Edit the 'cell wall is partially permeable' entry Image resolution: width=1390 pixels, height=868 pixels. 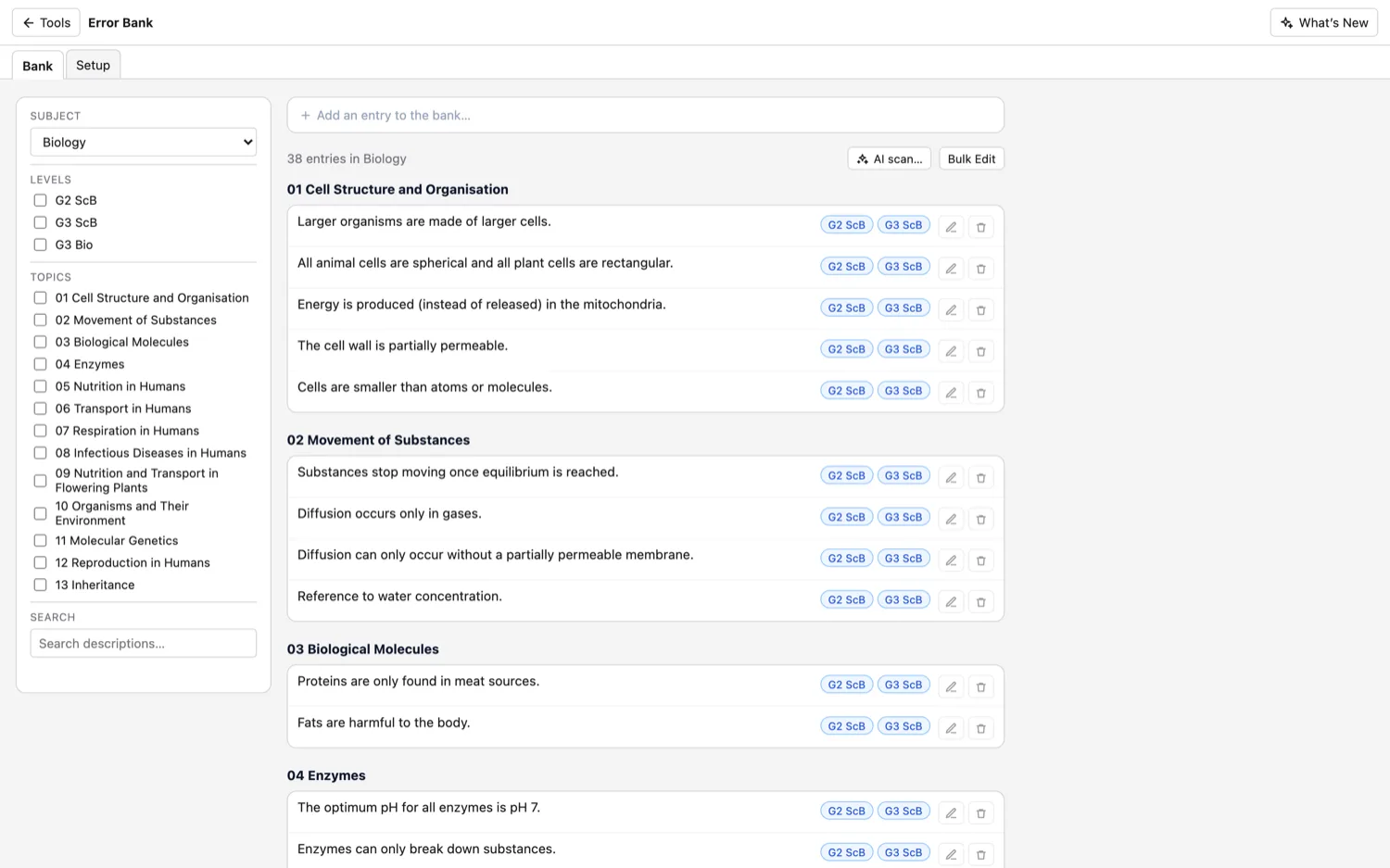pyautogui.click(x=951, y=351)
